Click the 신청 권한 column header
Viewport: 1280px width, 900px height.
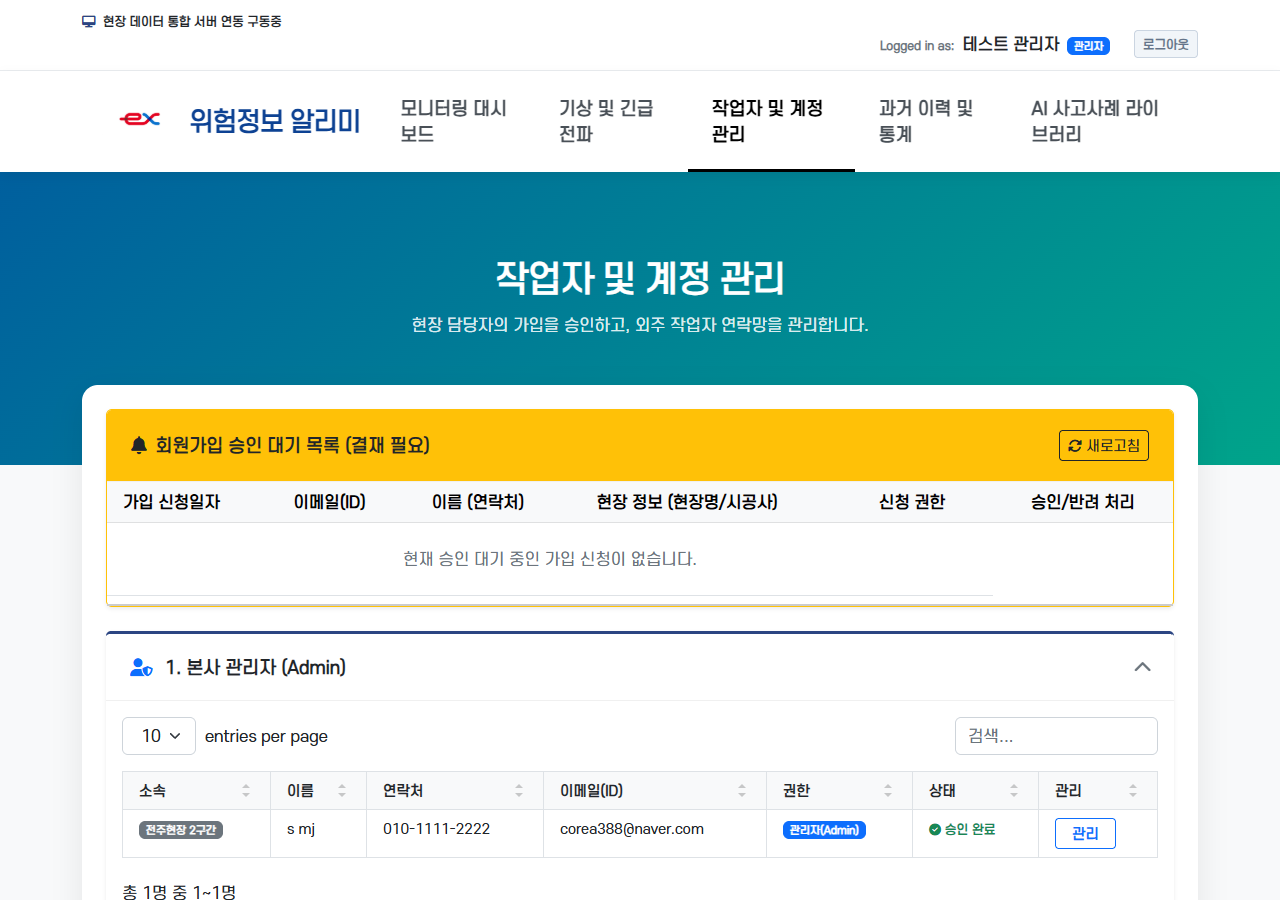[x=912, y=502]
